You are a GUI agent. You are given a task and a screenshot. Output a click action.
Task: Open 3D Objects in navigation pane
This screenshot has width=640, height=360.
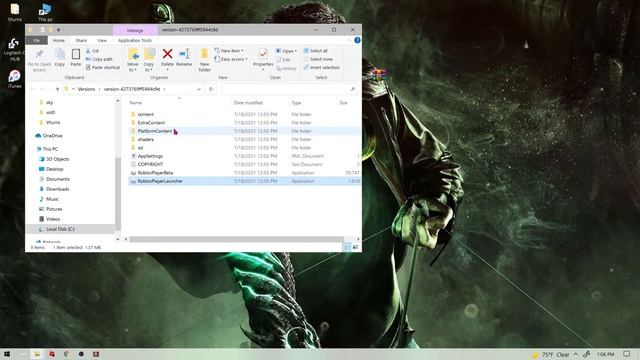(x=58, y=159)
